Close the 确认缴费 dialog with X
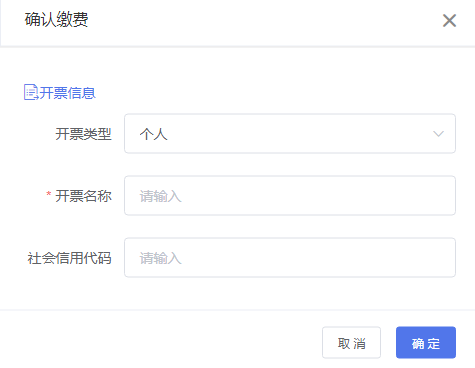Screen dimensions: 475x368 point(449,21)
